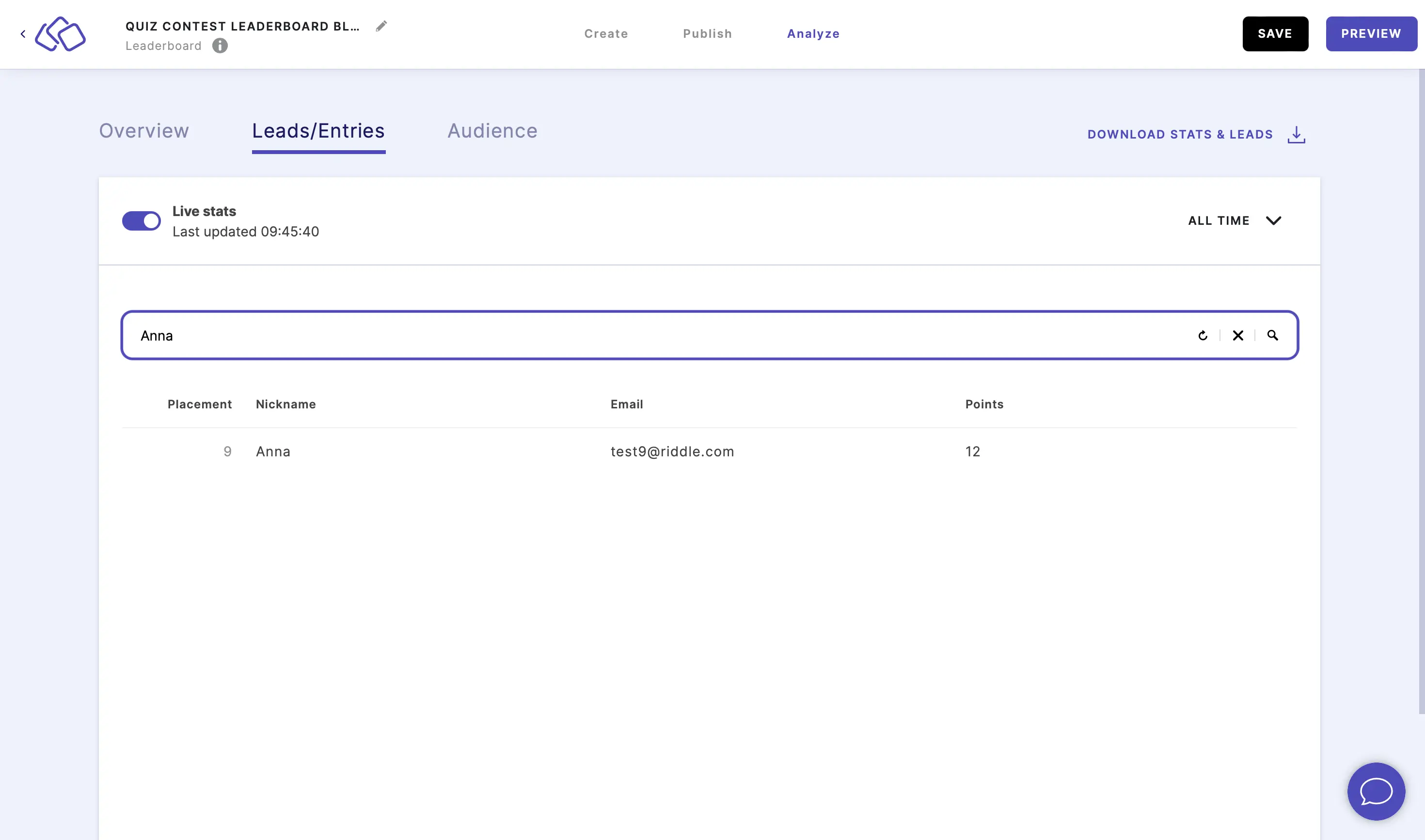Image resolution: width=1425 pixels, height=840 pixels.
Task: Click the refresh/reload icon in search bar
Action: [x=1203, y=334]
